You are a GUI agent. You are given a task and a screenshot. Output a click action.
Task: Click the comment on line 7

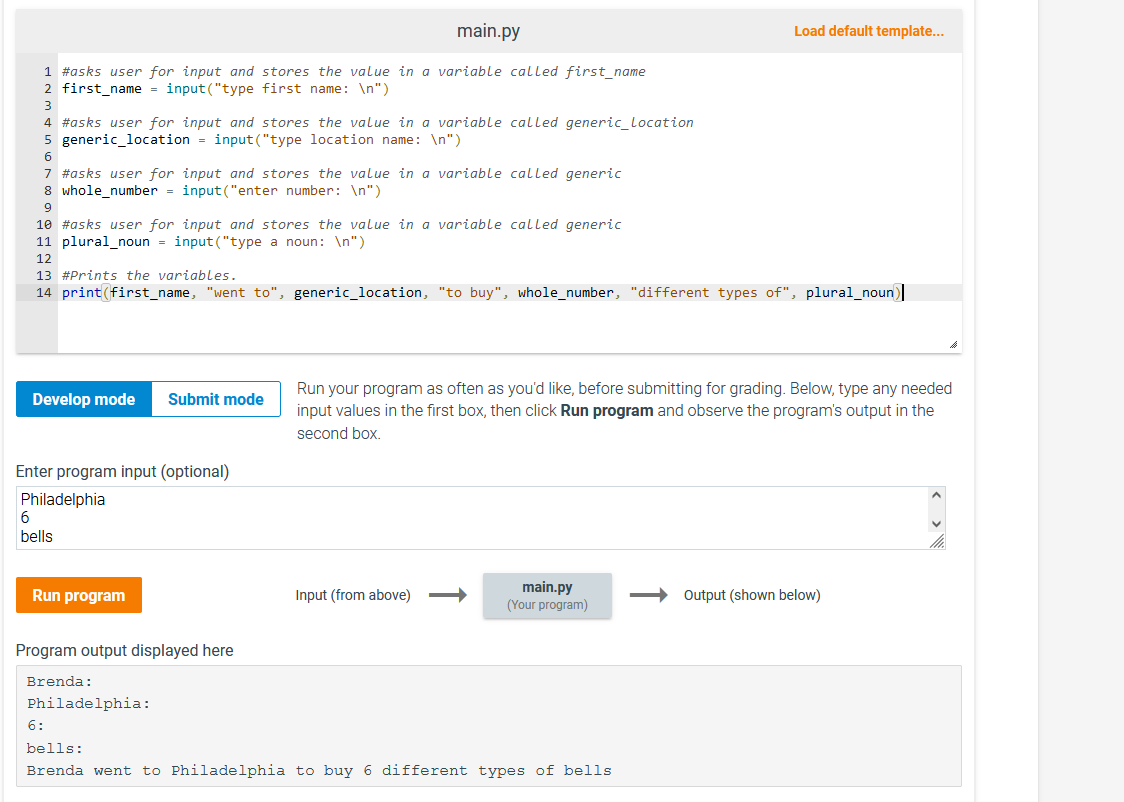point(341,173)
